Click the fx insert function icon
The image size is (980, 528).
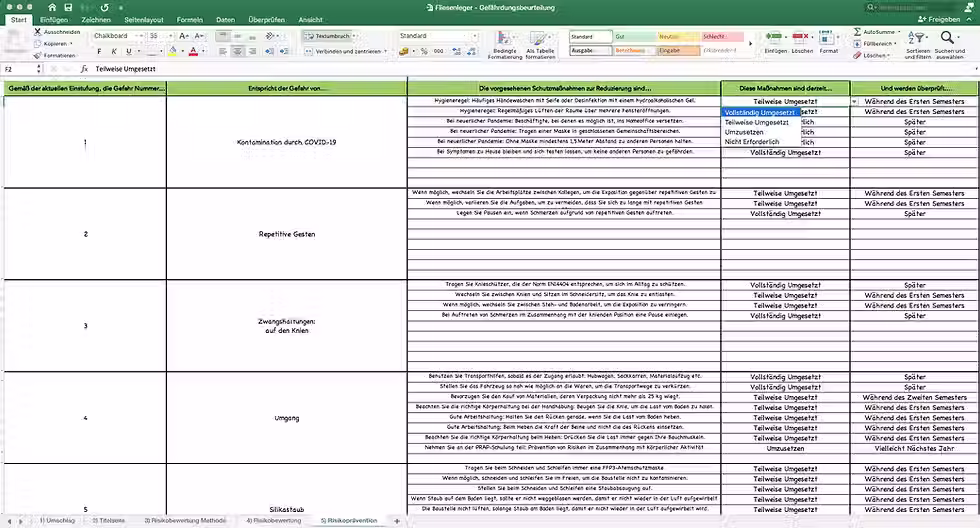[x=84, y=69]
